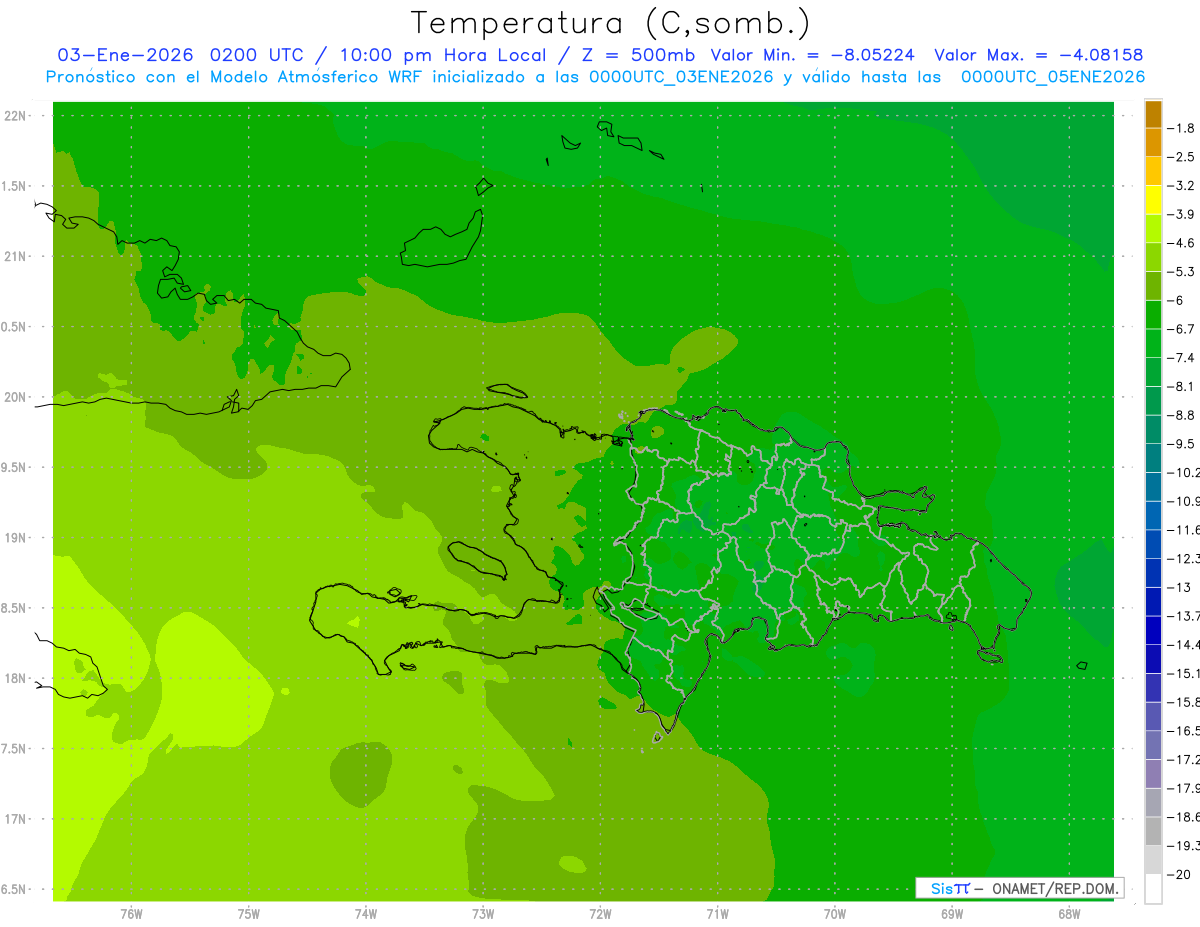Click the '74W' longitude axis label

366,914
